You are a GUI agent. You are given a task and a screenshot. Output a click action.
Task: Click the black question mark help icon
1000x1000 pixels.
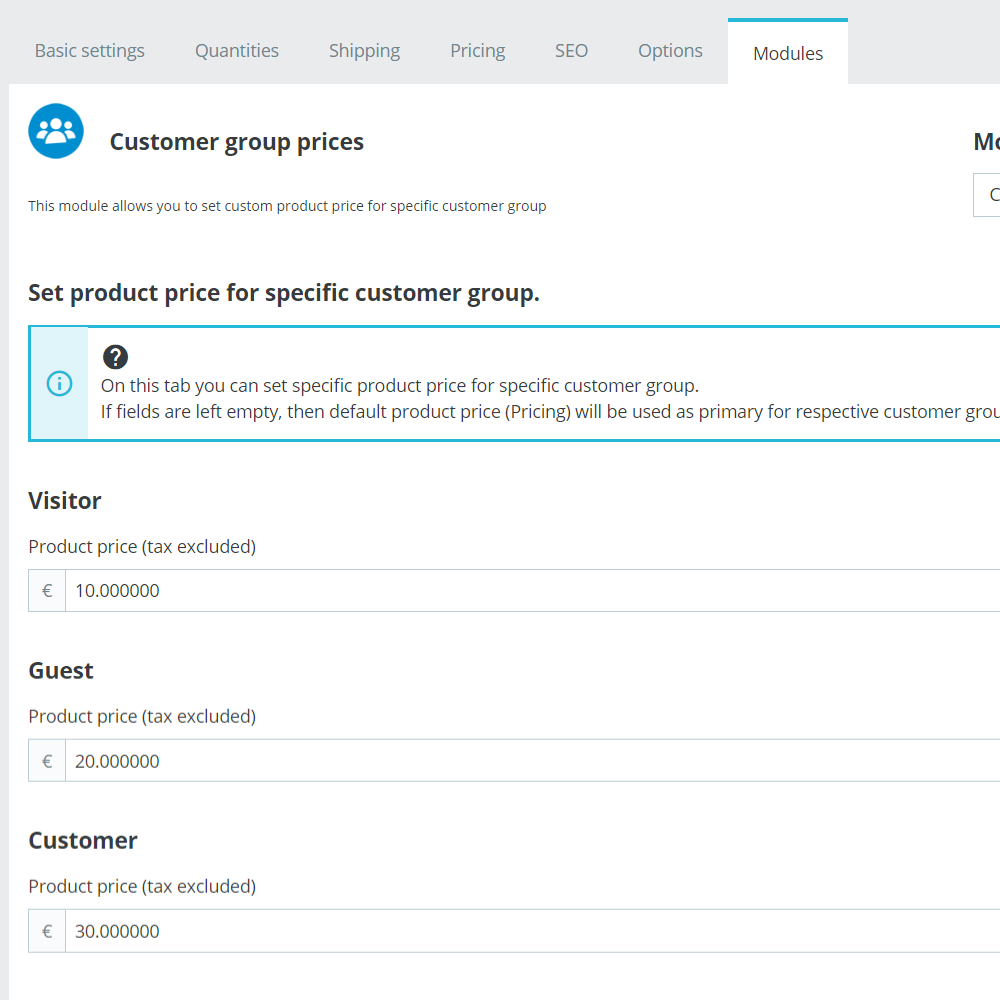coord(116,357)
